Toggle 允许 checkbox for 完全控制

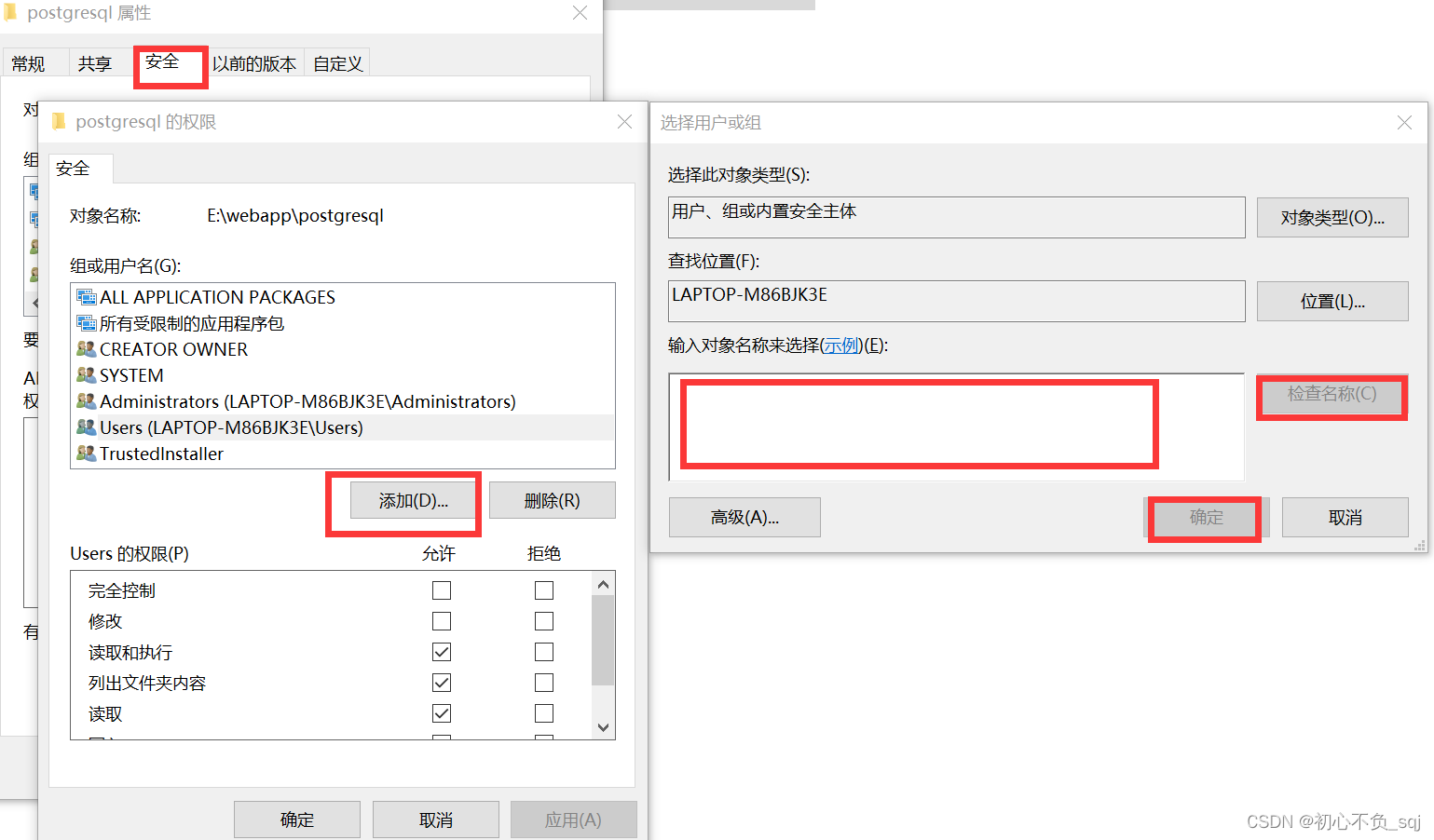tap(442, 590)
